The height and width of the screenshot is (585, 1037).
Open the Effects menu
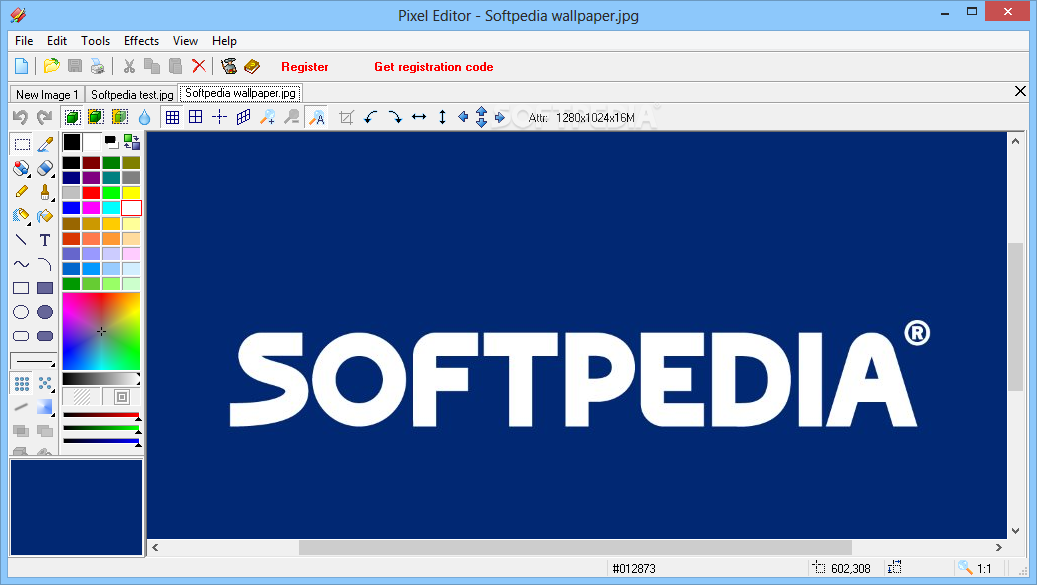tap(142, 41)
